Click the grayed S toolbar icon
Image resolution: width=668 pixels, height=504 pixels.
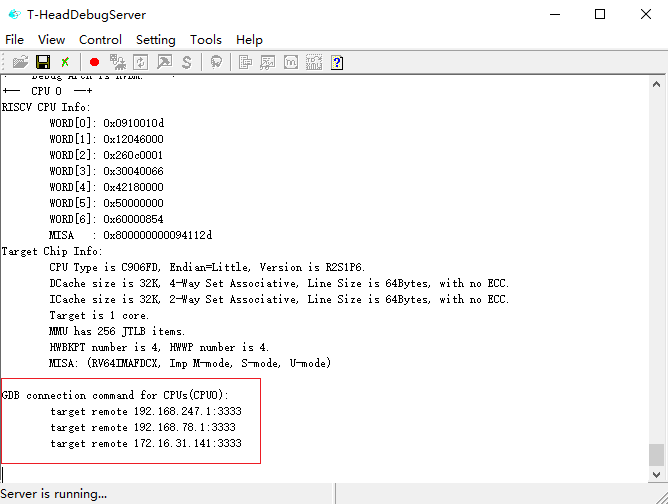[x=186, y=62]
